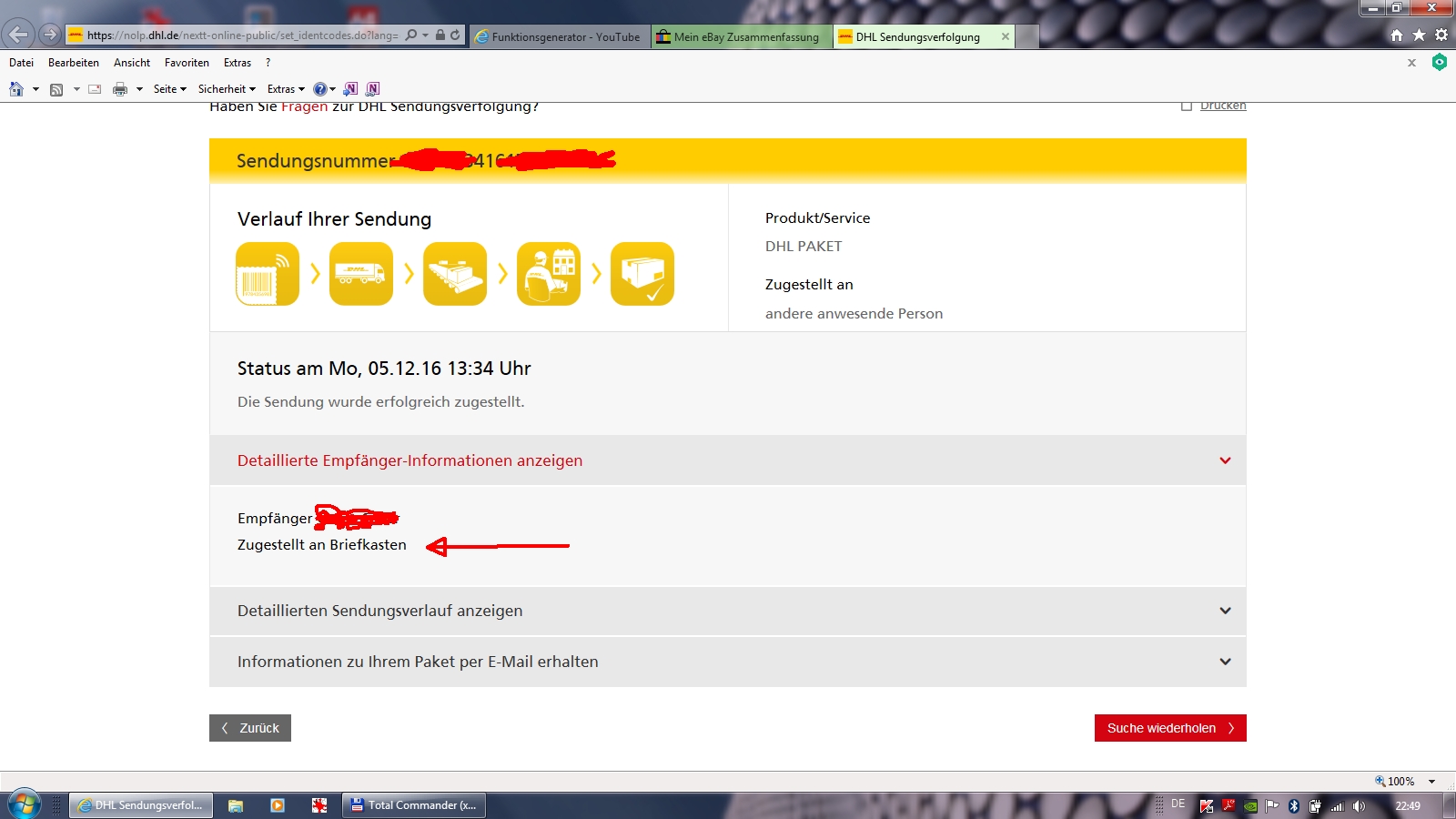Screen dimensions: 1456x819
Task: Click the Zurück button
Action: pos(250,728)
